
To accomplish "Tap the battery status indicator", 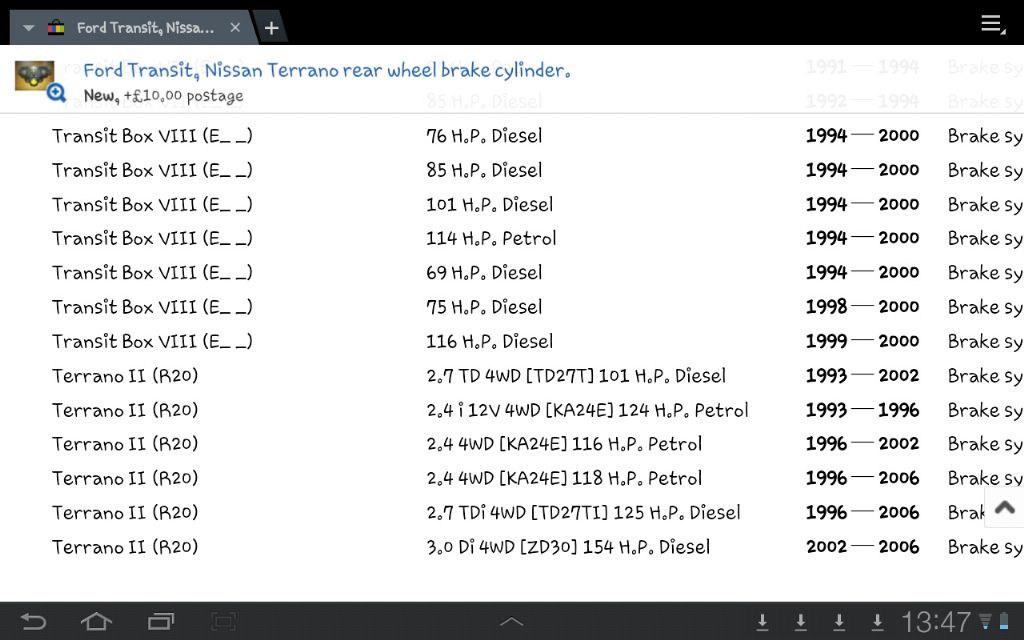I will 1008,622.
